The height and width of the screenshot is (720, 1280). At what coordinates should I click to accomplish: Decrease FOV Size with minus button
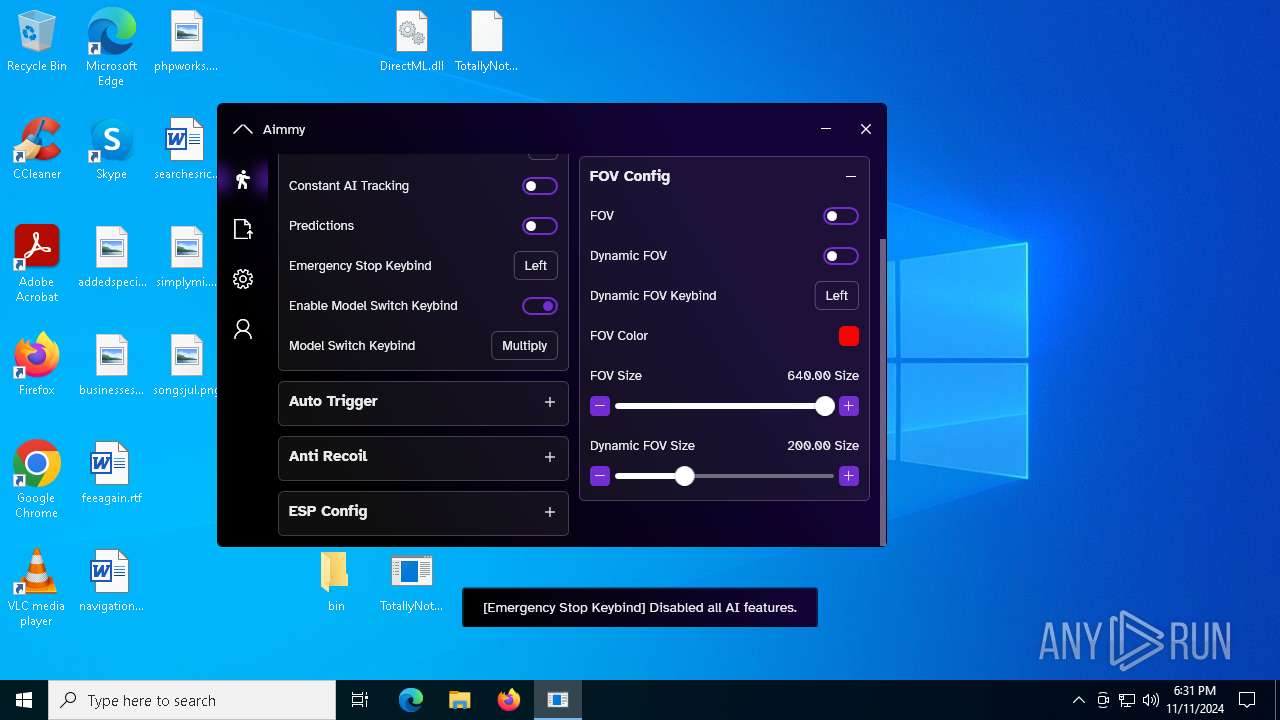[600, 406]
